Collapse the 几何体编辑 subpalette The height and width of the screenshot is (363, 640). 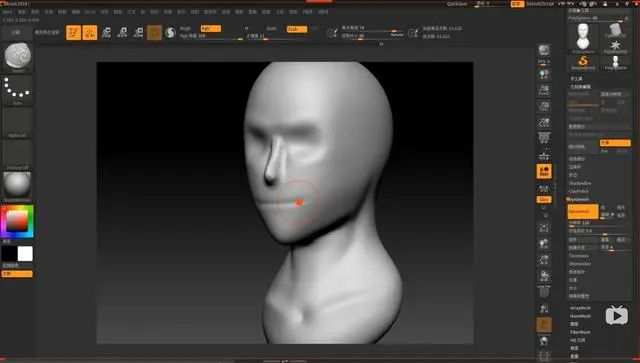pos(580,87)
